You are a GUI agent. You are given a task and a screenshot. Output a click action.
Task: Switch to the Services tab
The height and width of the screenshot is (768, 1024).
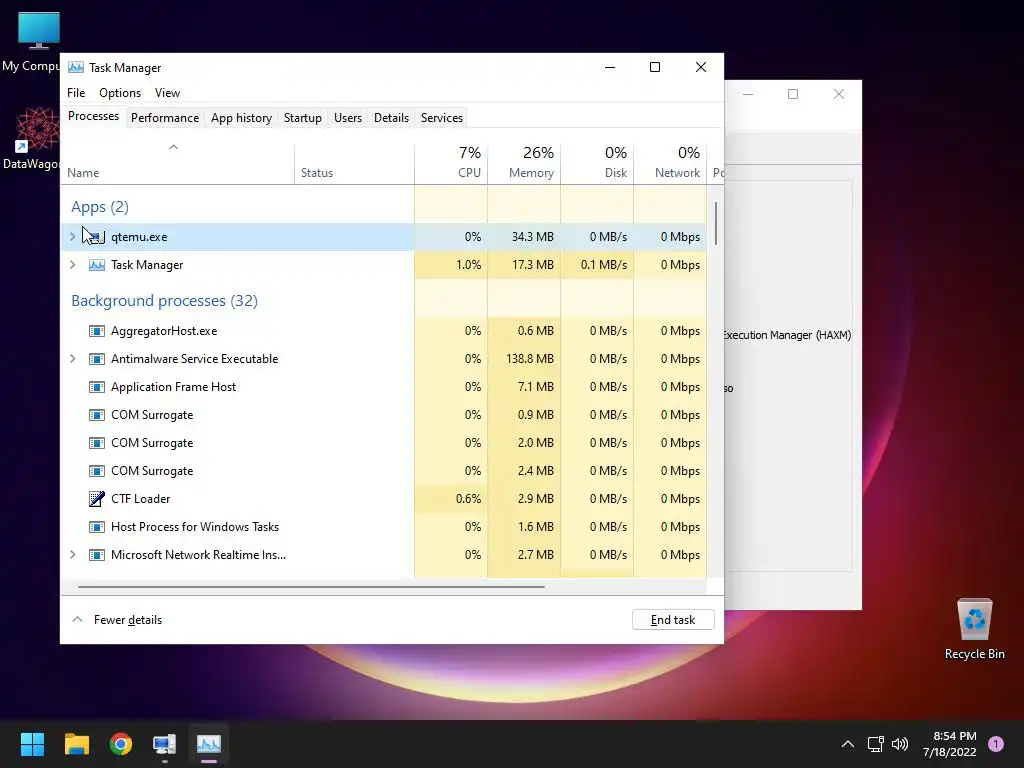click(x=441, y=118)
